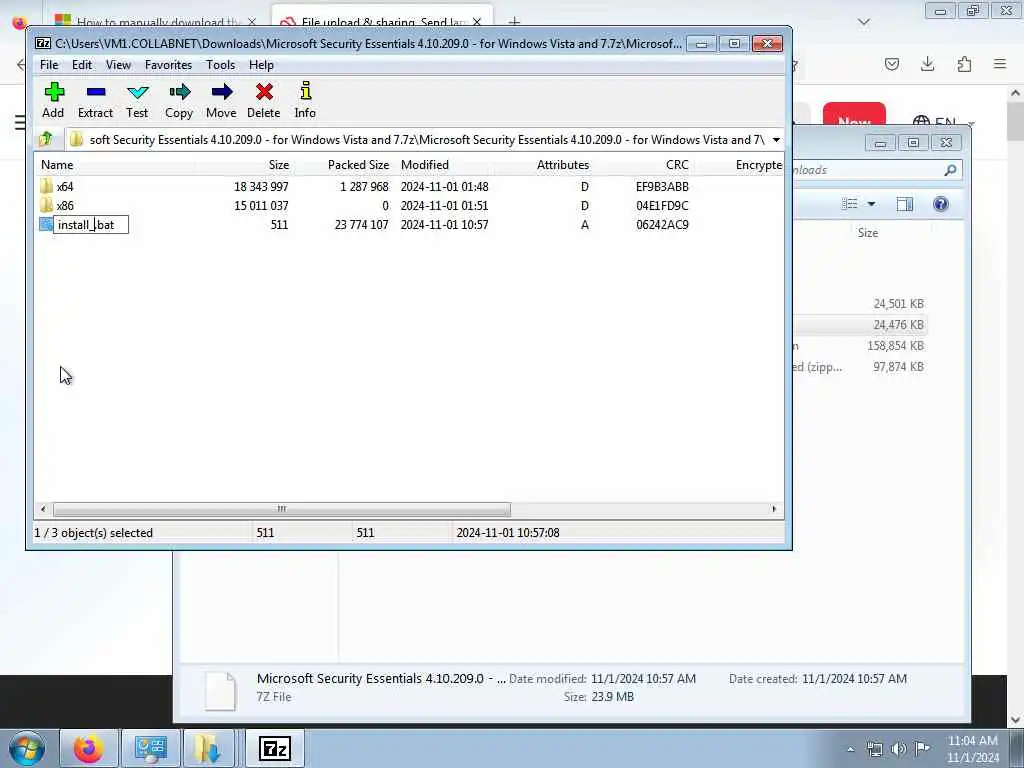Screen dimensions: 1024x768
Task: Open Explorer help icon
Action: [x=940, y=204]
